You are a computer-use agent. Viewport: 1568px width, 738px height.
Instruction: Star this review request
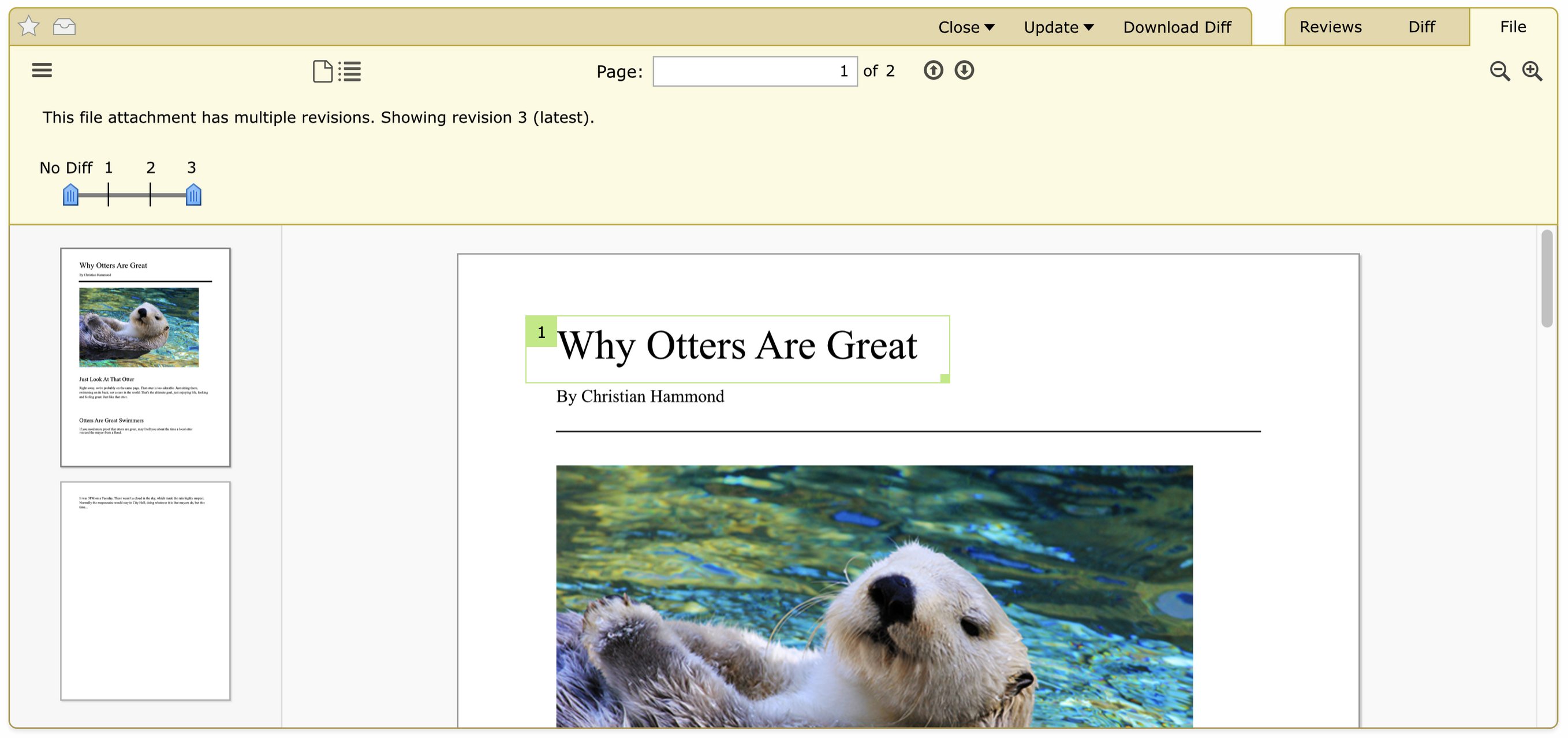[29, 26]
